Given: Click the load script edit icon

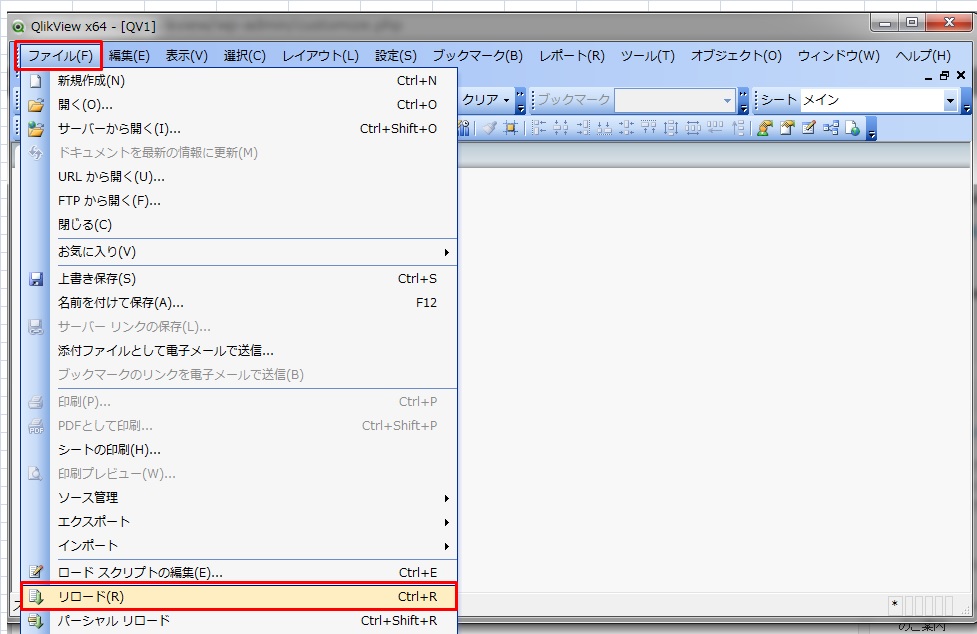Looking at the screenshot, I should 36,573.
